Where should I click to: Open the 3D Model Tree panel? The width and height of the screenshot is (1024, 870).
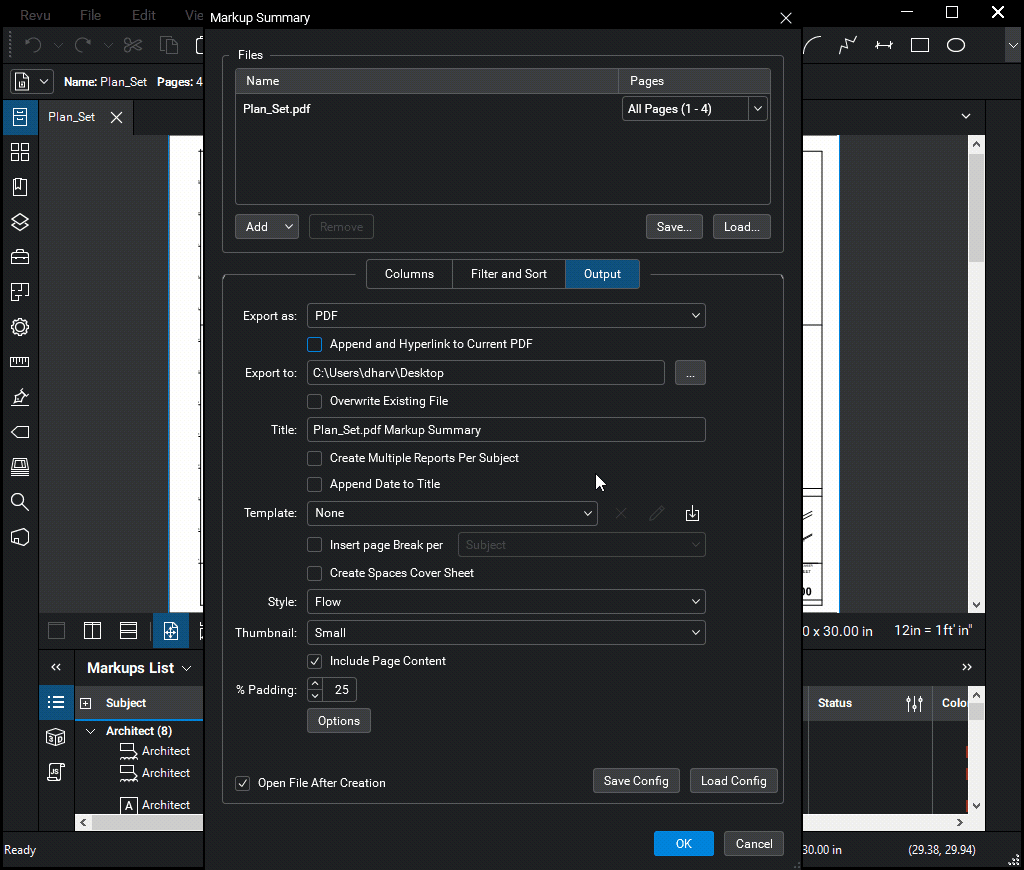(x=55, y=737)
